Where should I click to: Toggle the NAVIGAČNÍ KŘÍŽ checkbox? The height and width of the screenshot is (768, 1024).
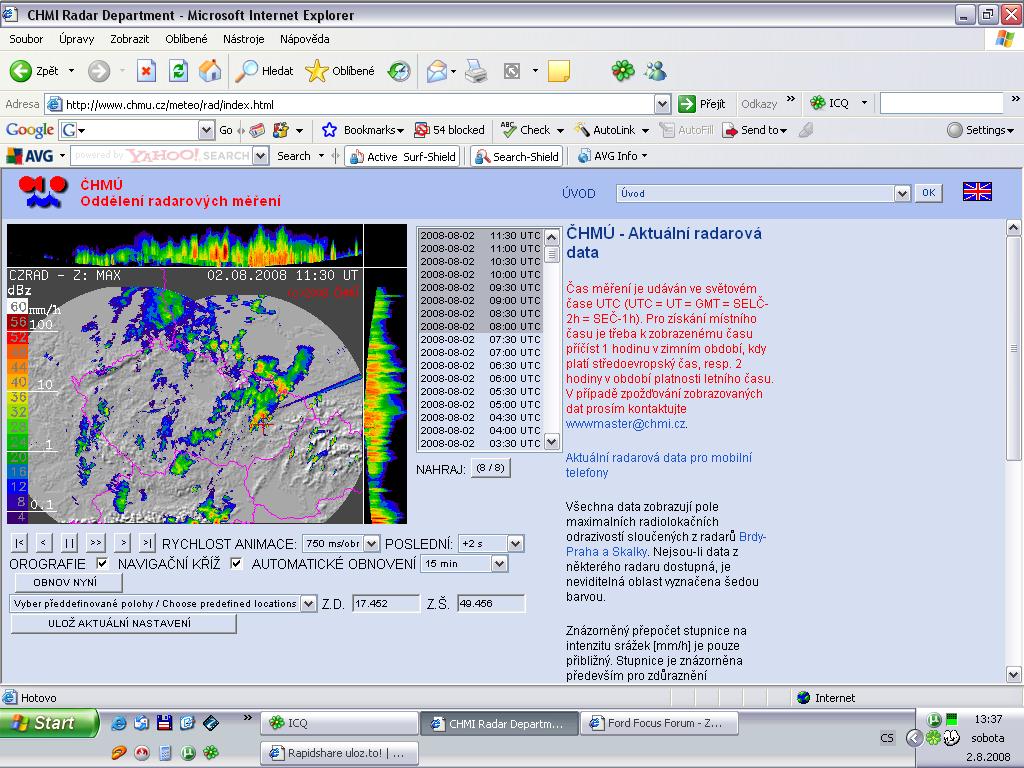coord(236,564)
